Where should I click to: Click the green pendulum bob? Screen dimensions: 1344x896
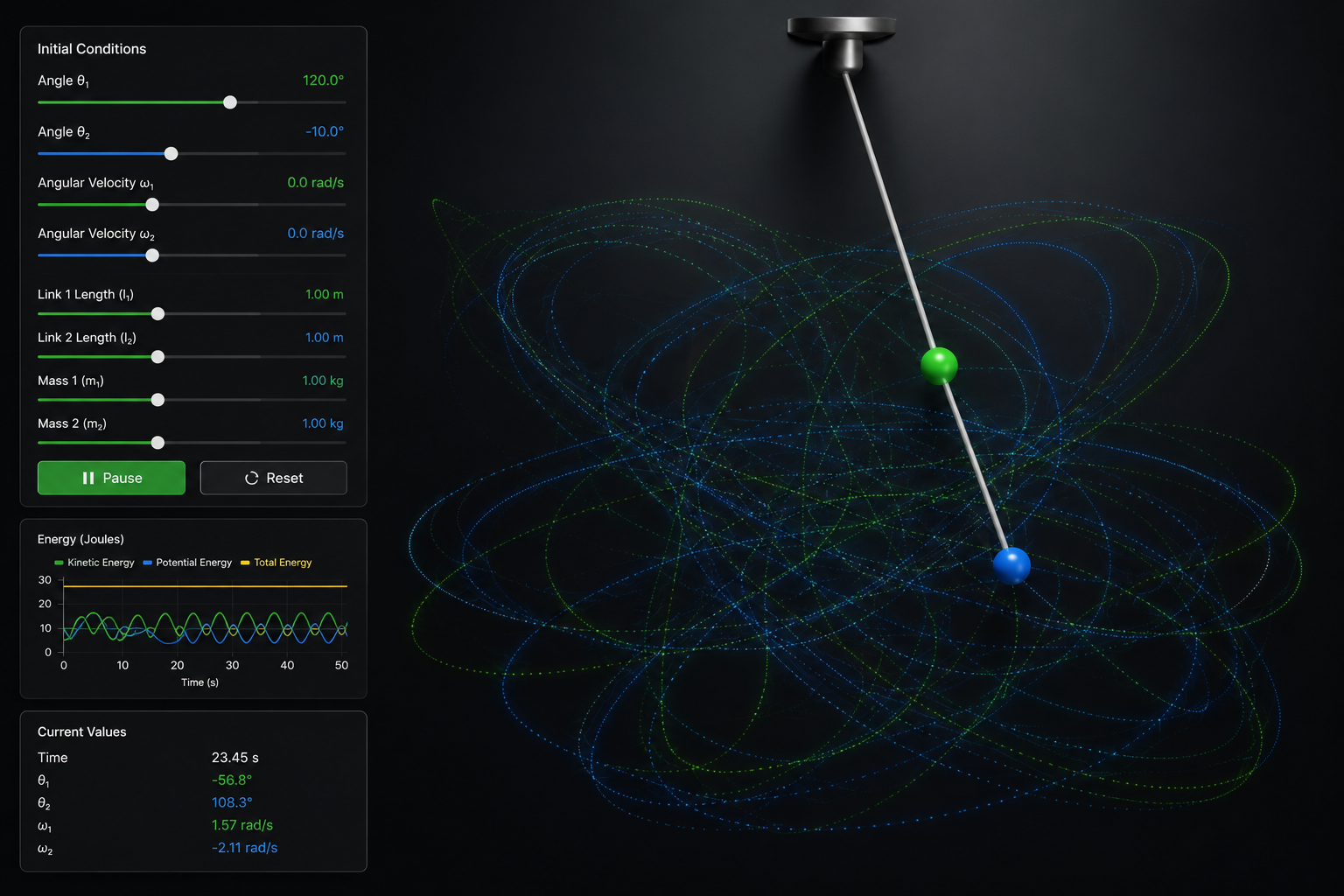(x=939, y=366)
